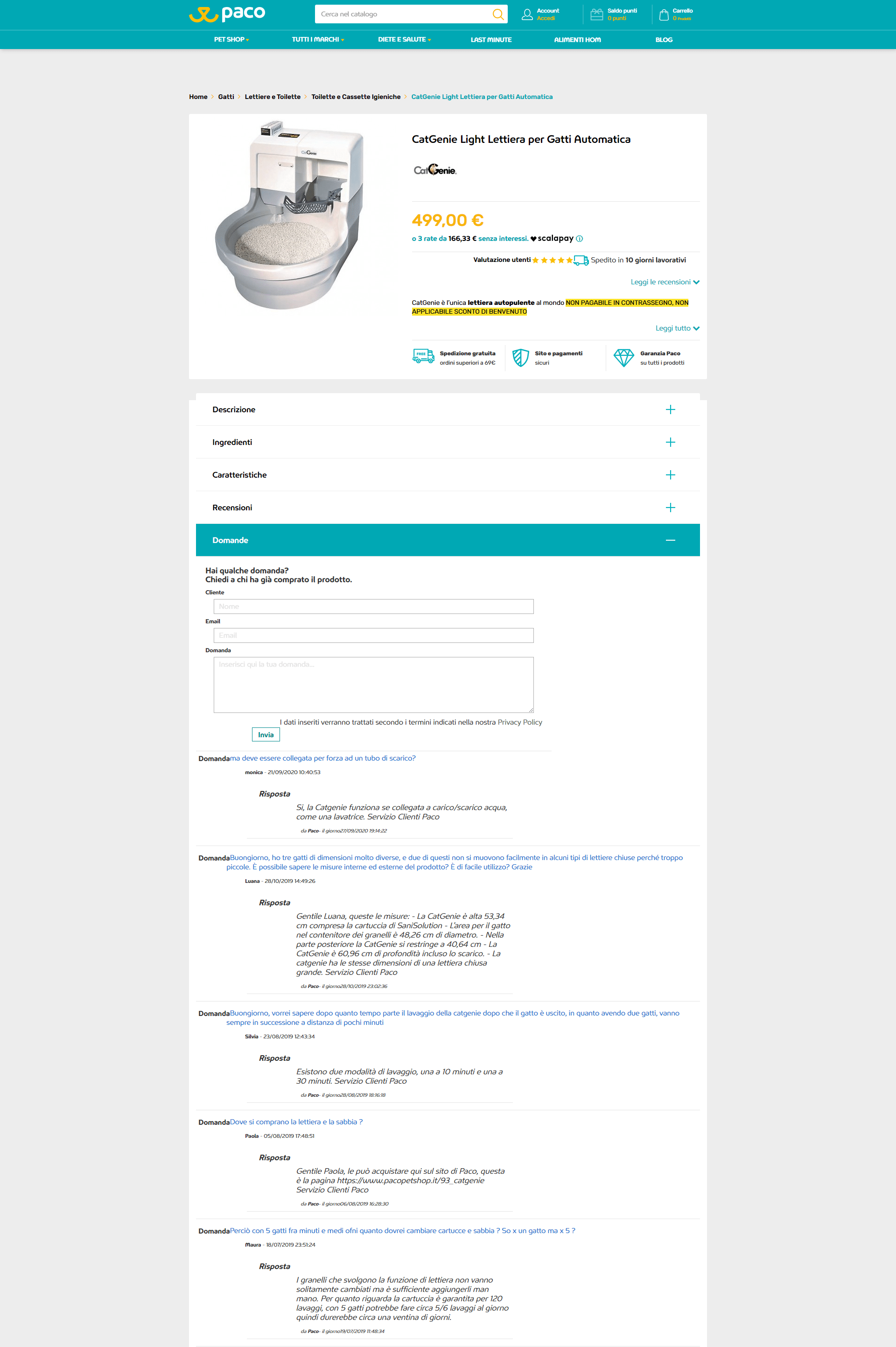The height and width of the screenshot is (1347, 896).
Task: Click the Saldo punti gift icon
Action: (x=596, y=14)
